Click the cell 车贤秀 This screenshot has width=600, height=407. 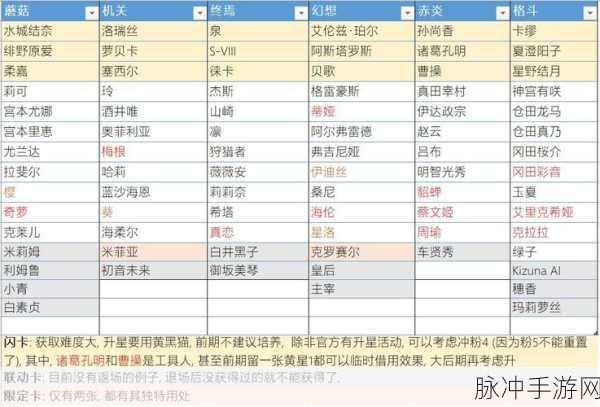(463, 252)
